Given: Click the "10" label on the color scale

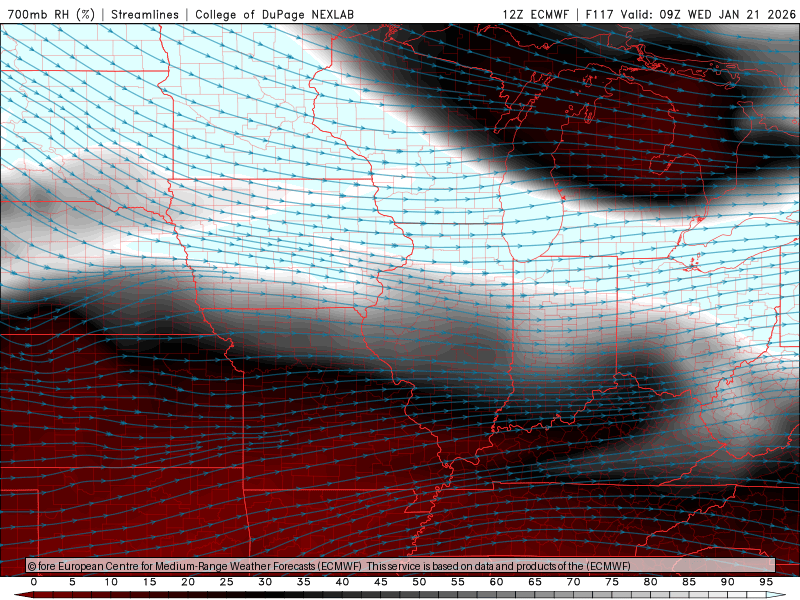Looking at the screenshot, I should 111,582.
